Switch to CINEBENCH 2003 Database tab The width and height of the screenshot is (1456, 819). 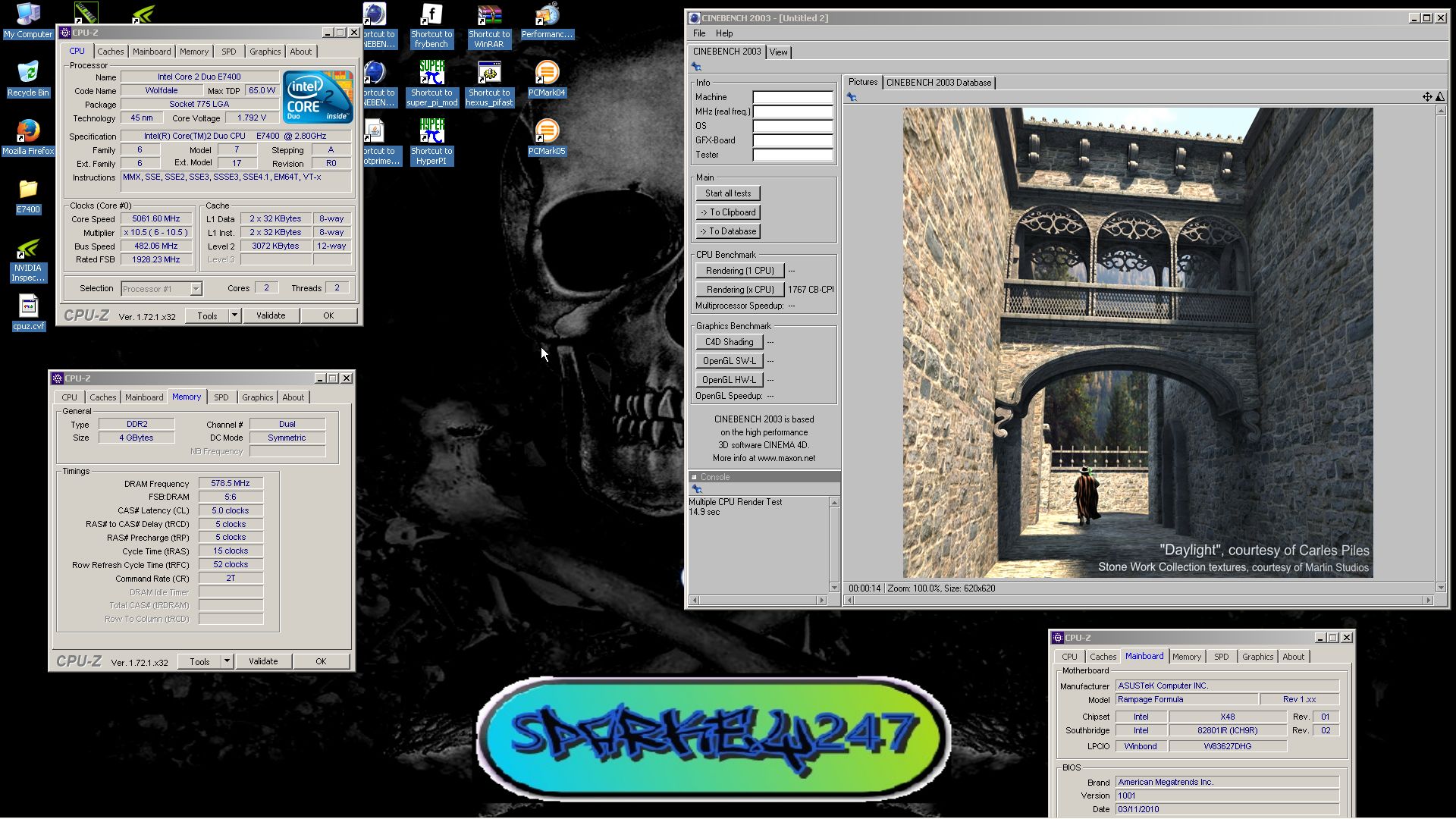coord(939,83)
